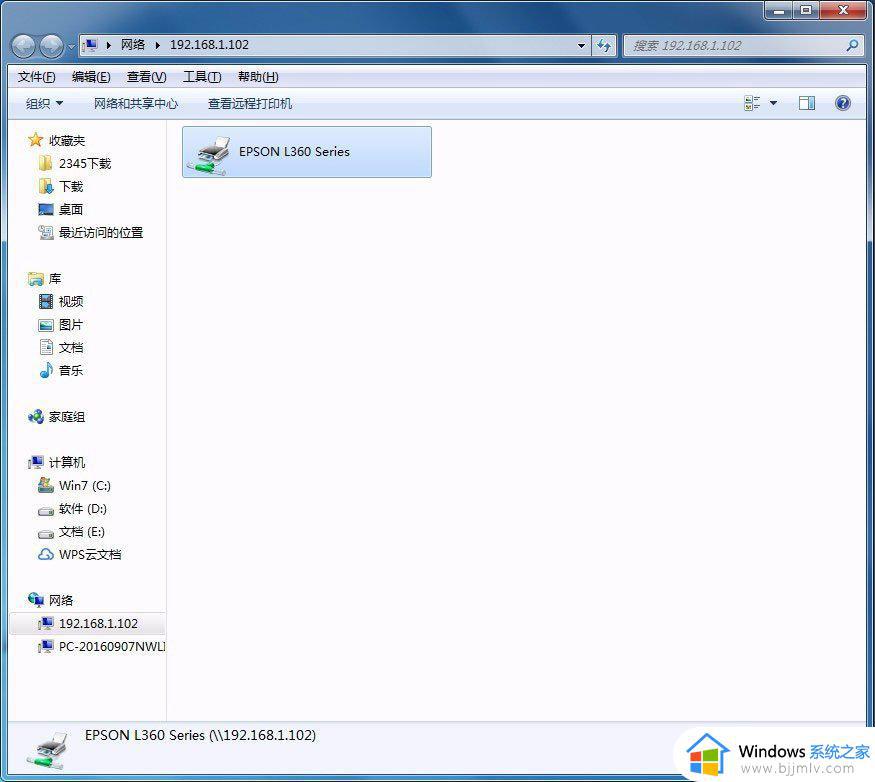Select the EPSON L360 Series printer item
The image size is (875, 782).
[x=306, y=152]
